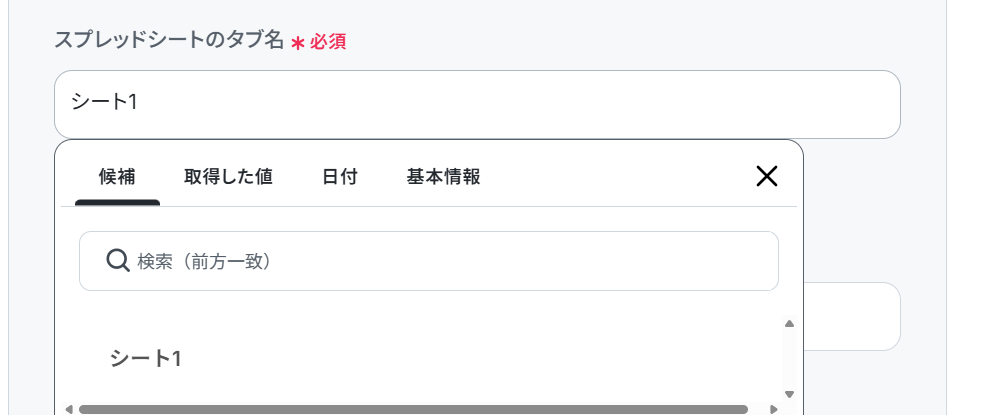Click the horizontal scrollbar left arrow
This screenshot has width=988, height=415.
[69, 409]
